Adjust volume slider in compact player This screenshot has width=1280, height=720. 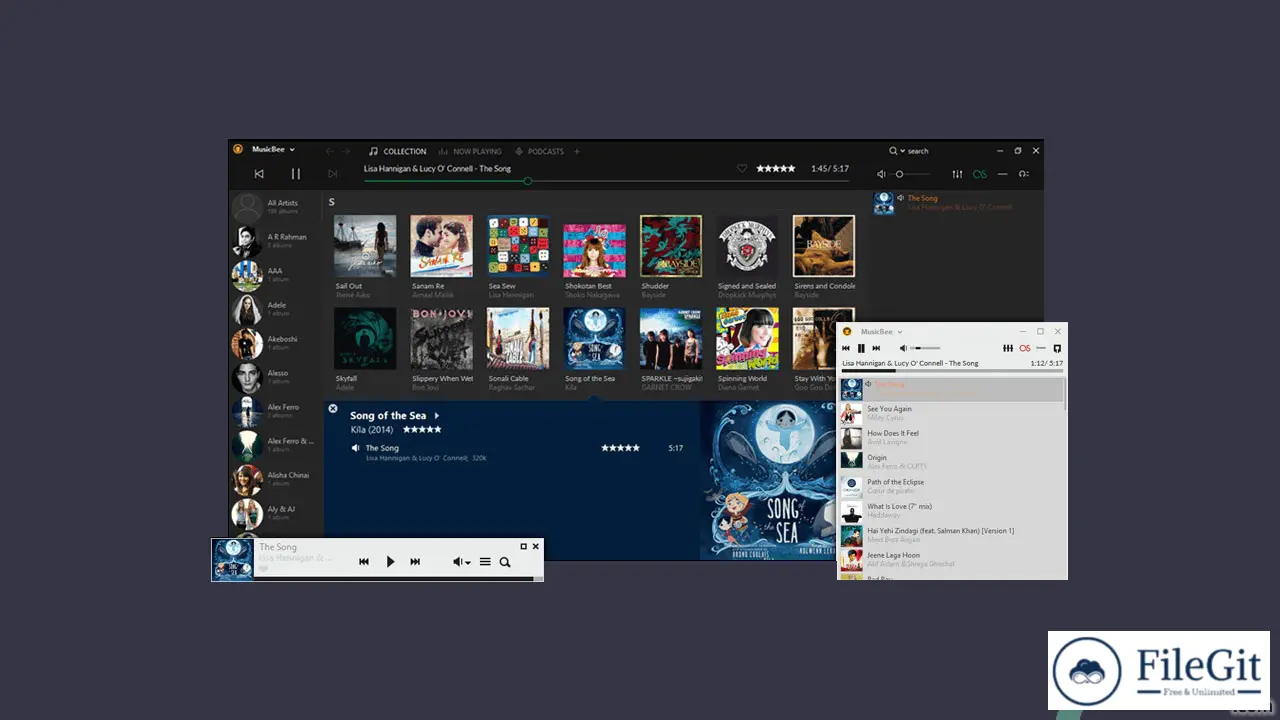pos(925,348)
